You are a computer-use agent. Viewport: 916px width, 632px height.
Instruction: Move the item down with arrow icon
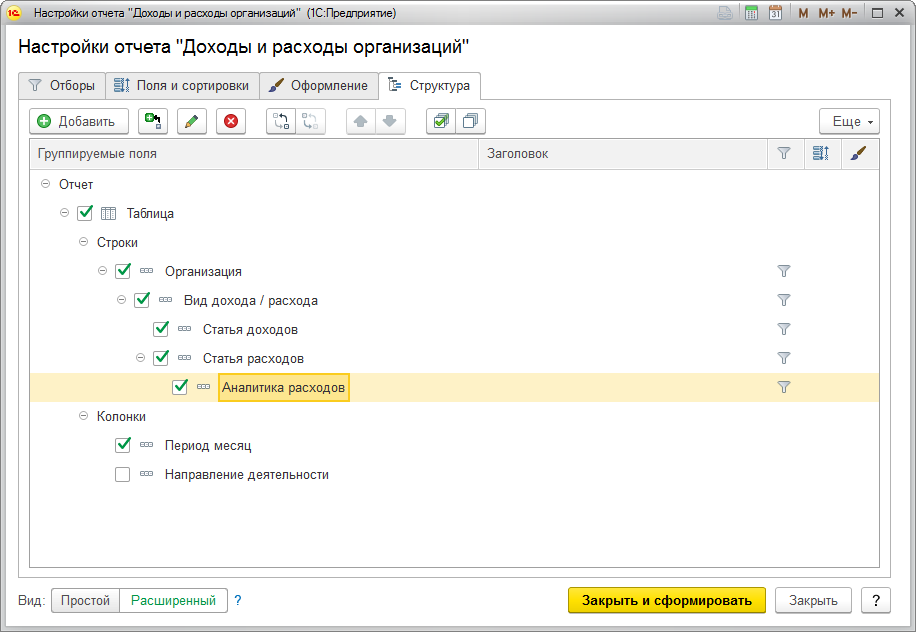point(390,121)
